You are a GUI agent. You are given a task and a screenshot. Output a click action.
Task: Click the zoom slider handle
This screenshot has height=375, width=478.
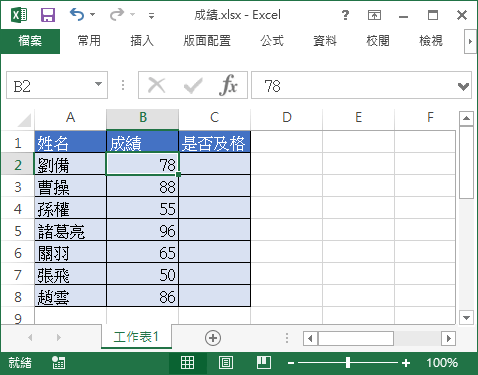point(348,363)
